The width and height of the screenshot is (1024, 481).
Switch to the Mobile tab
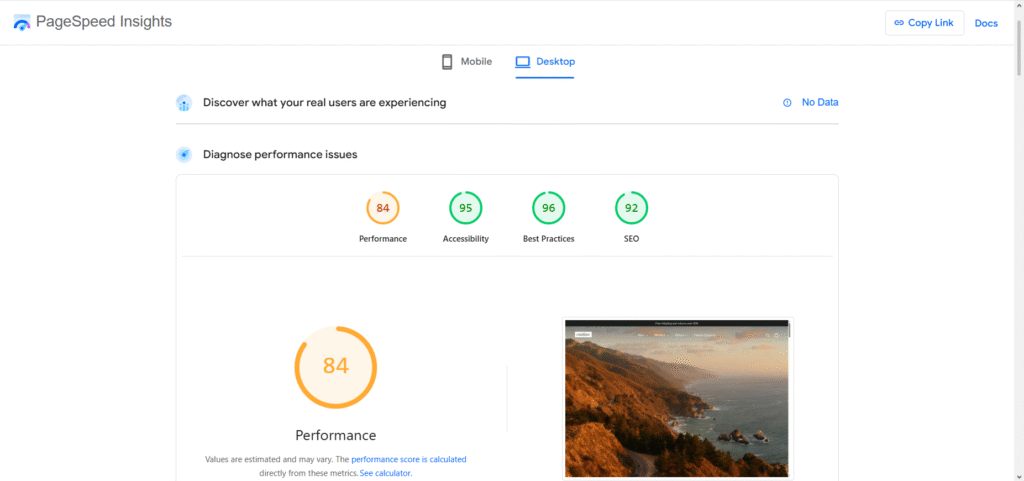467,62
